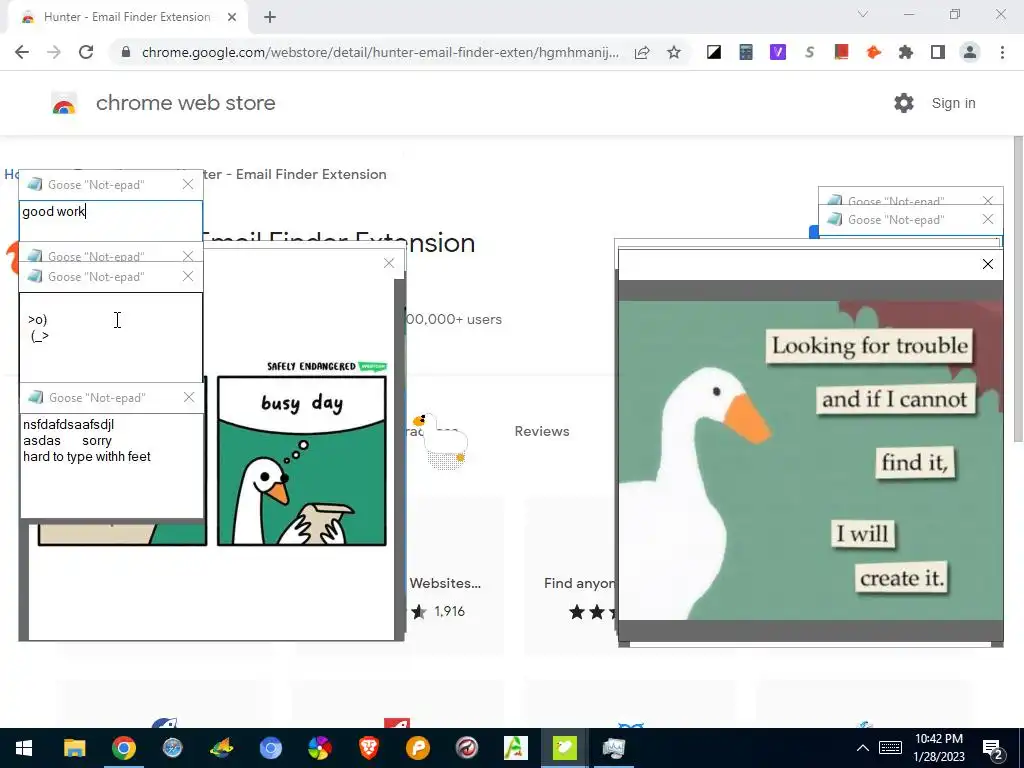Open the gray S extension icon

(x=810, y=52)
